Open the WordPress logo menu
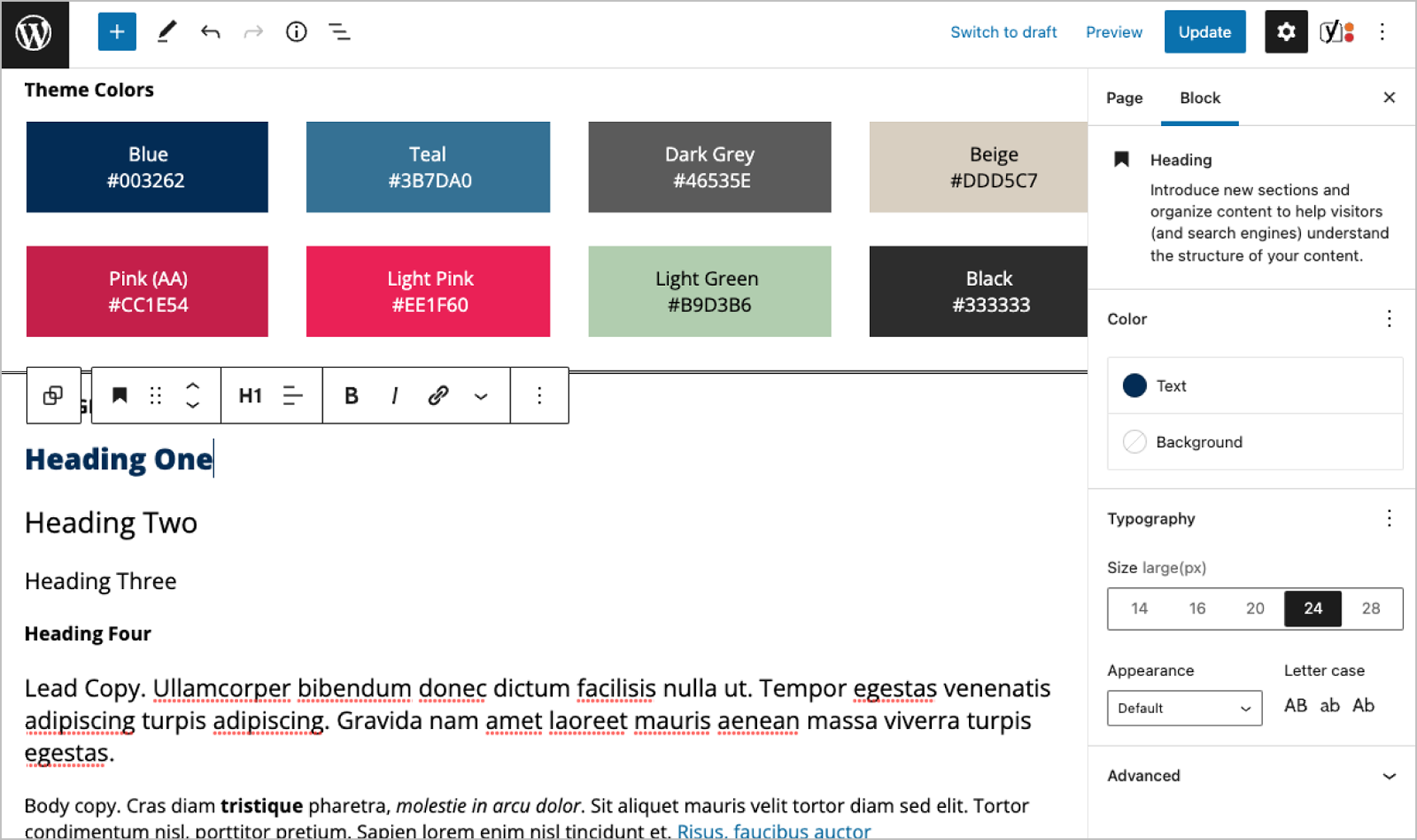The width and height of the screenshot is (1417, 840). coord(35,34)
